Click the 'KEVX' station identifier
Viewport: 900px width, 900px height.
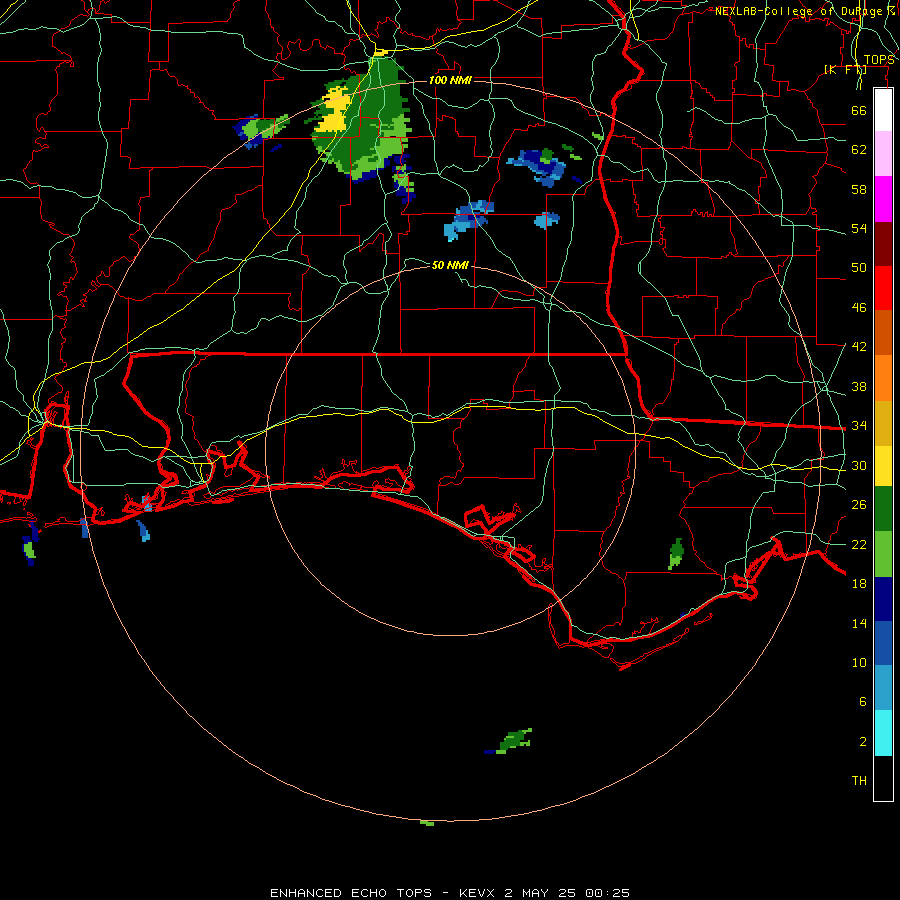478,893
